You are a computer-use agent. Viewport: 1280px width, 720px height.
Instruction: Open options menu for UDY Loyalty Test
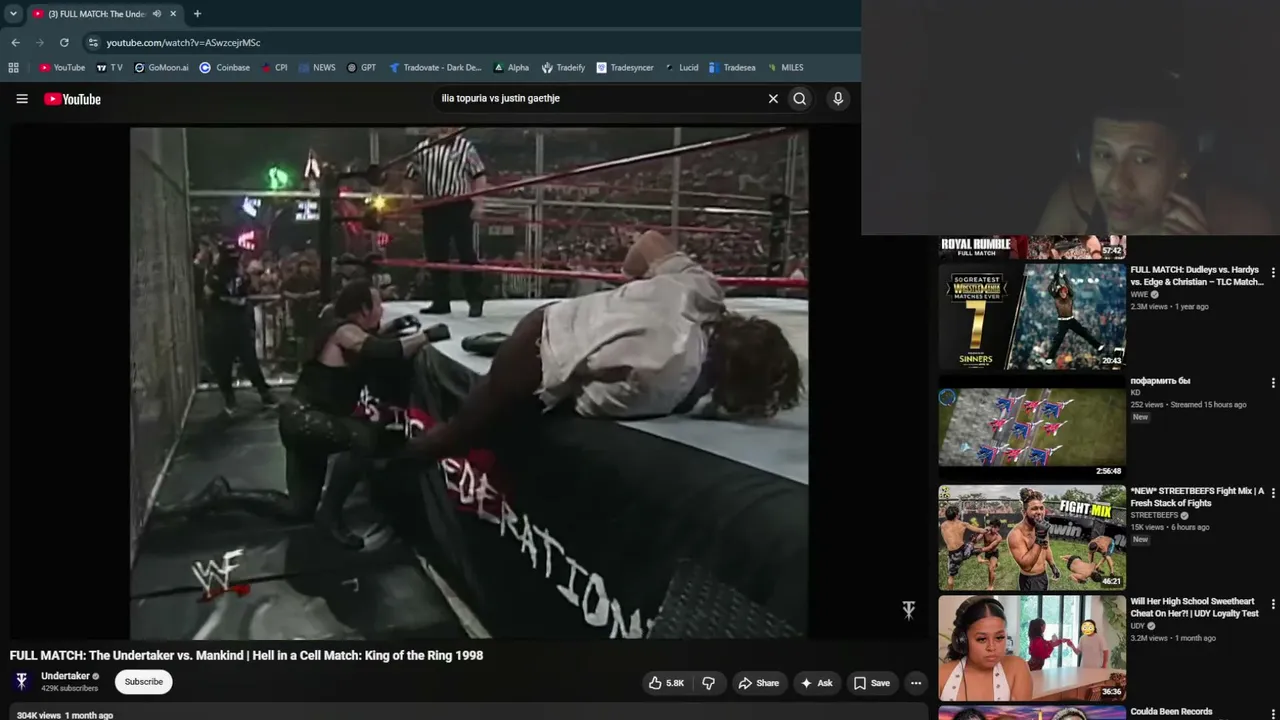[1273, 604]
